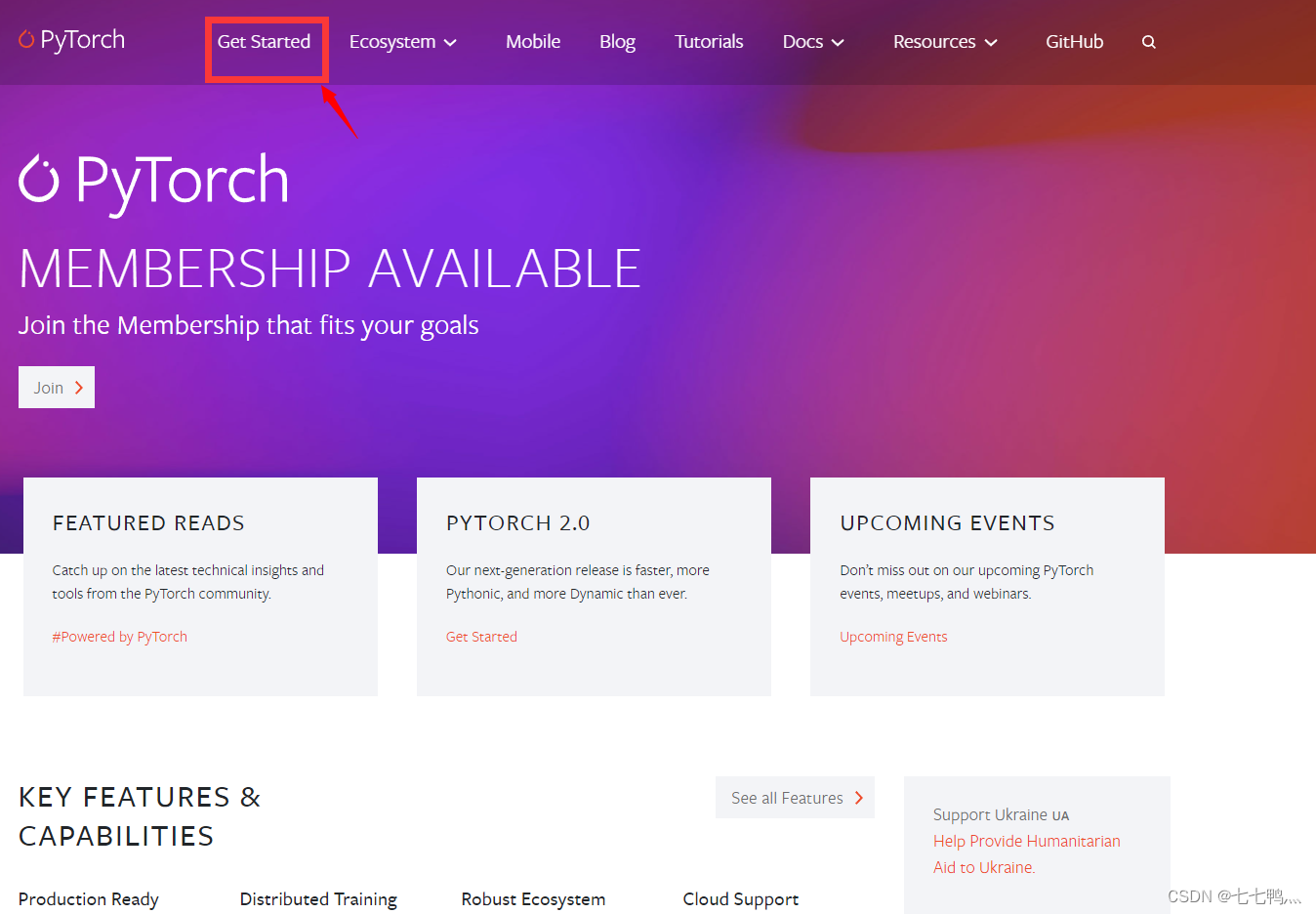Image resolution: width=1316 pixels, height=914 pixels.
Task: Open the #Powered by PyTorch link
Action: (x=119, y=637)
